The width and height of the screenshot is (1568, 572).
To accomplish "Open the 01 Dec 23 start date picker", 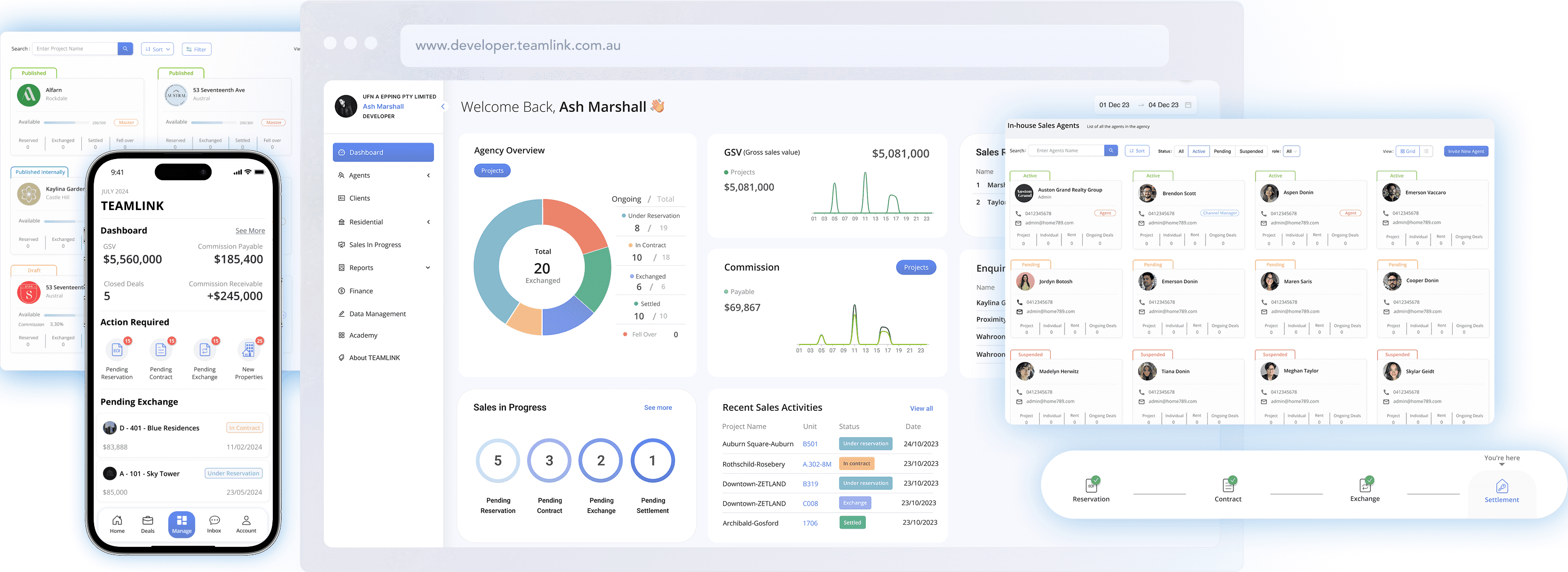I will [x=1114, y=105].
